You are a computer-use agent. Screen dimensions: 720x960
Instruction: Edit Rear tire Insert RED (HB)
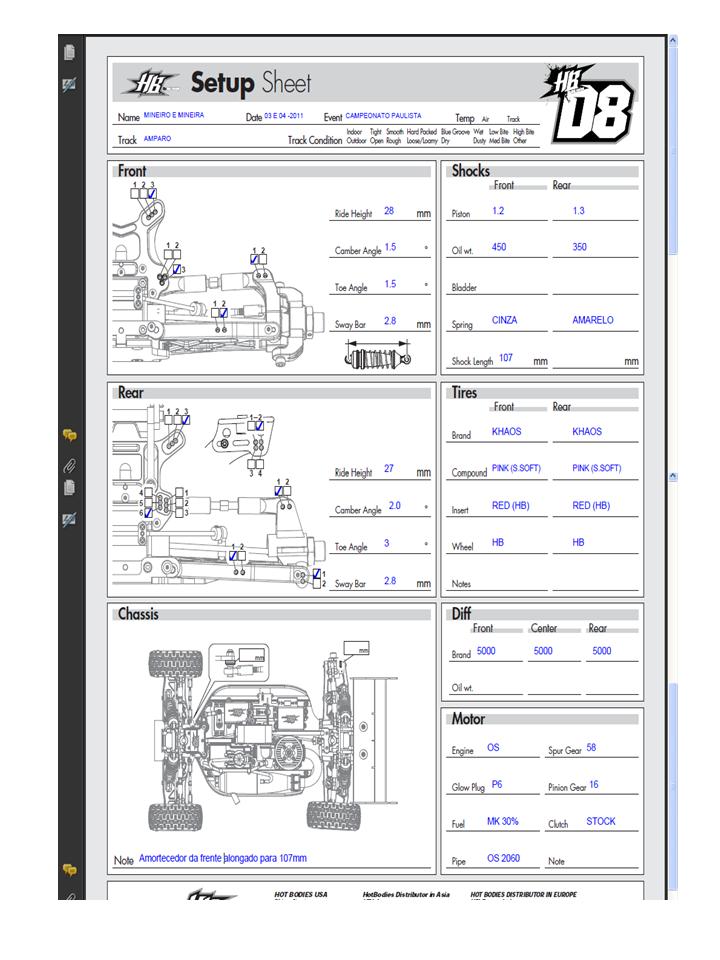591,506
